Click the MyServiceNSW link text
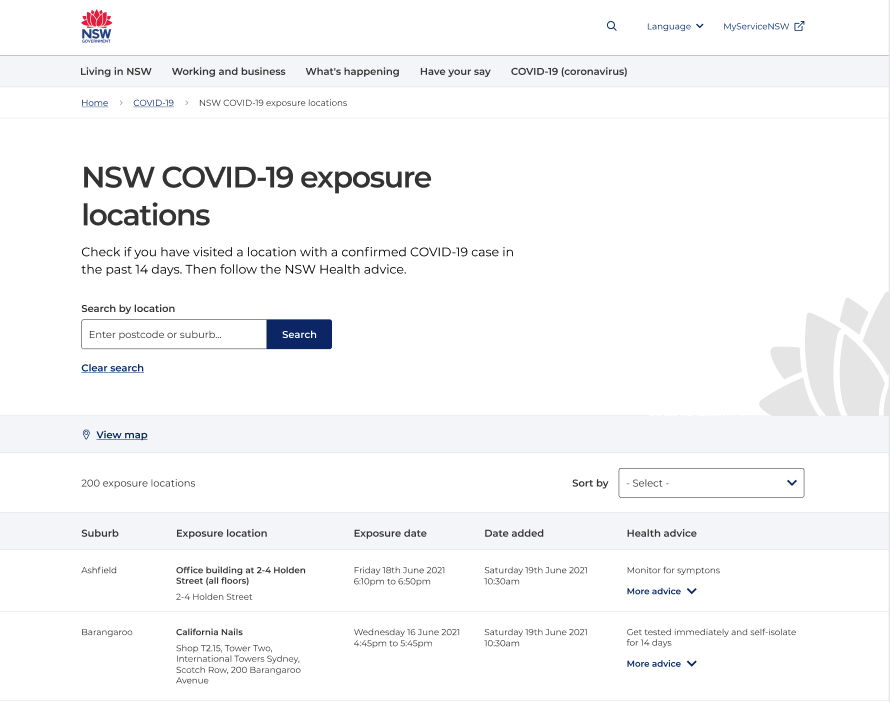890x702 pixels. (x=756, y=26)
